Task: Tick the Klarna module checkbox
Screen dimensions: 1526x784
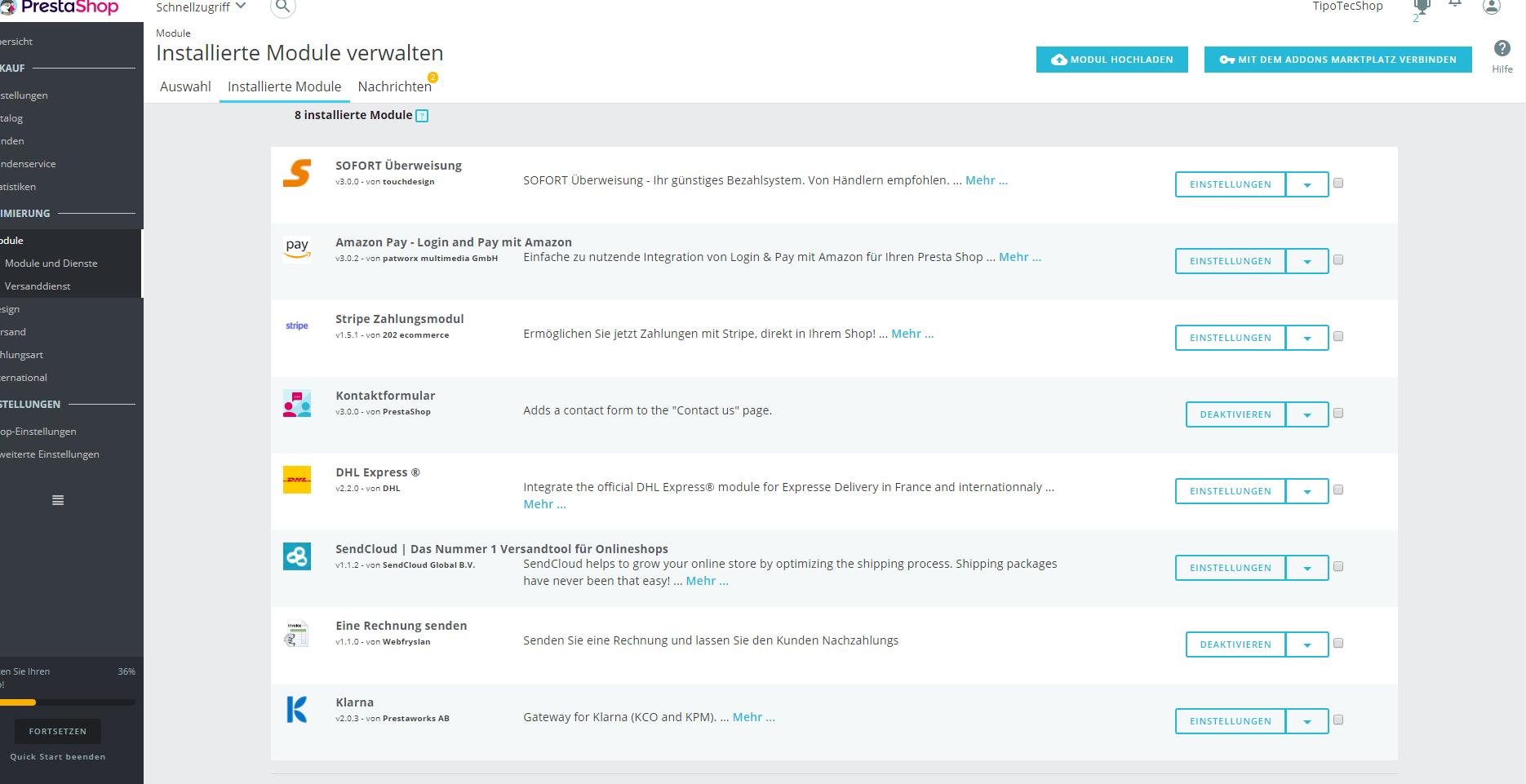Action: click(x=1338, y=720)
